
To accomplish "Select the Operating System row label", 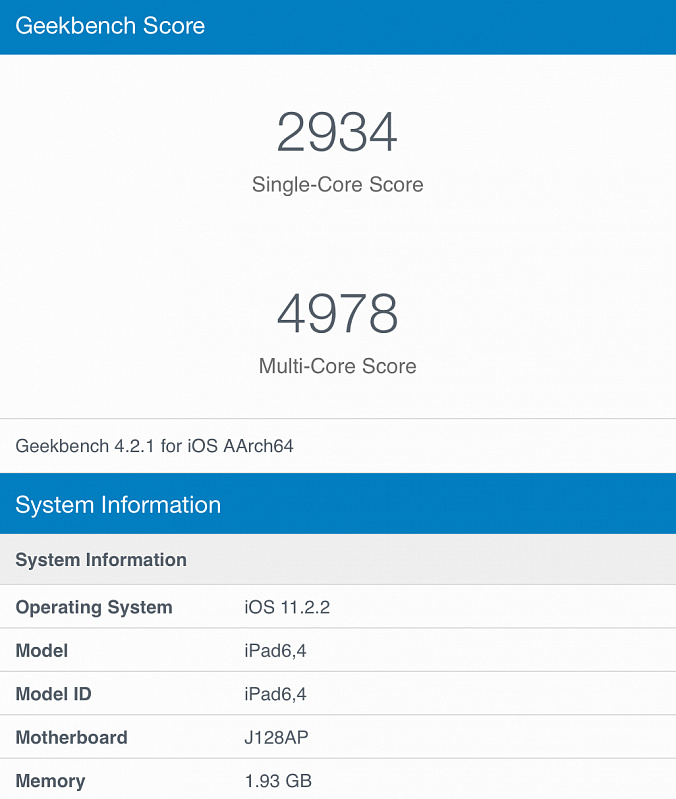I will 94,607.
